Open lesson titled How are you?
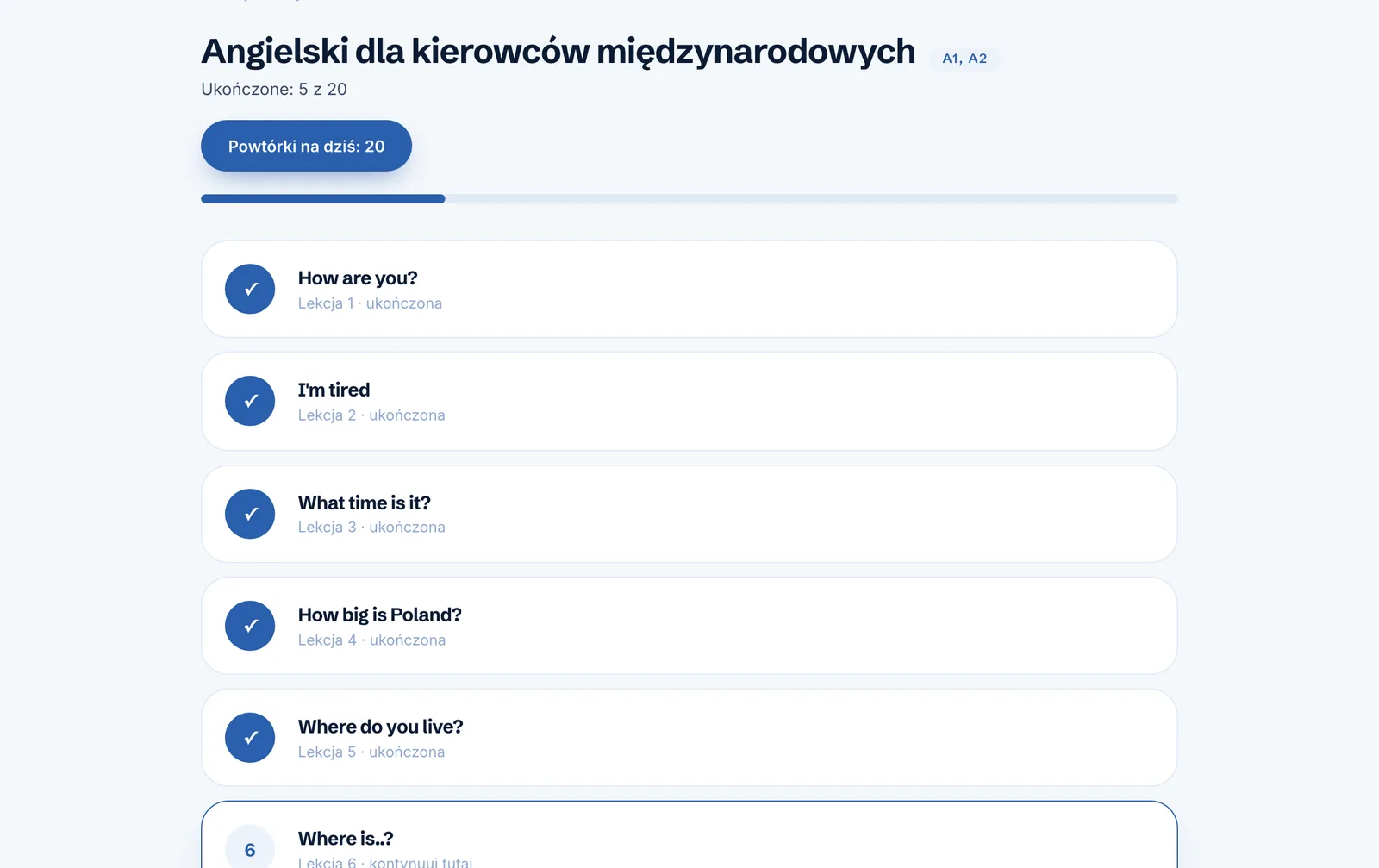The height and width of the screenshot is (868, 1379). pyautogui.click(x=689, y=289)
